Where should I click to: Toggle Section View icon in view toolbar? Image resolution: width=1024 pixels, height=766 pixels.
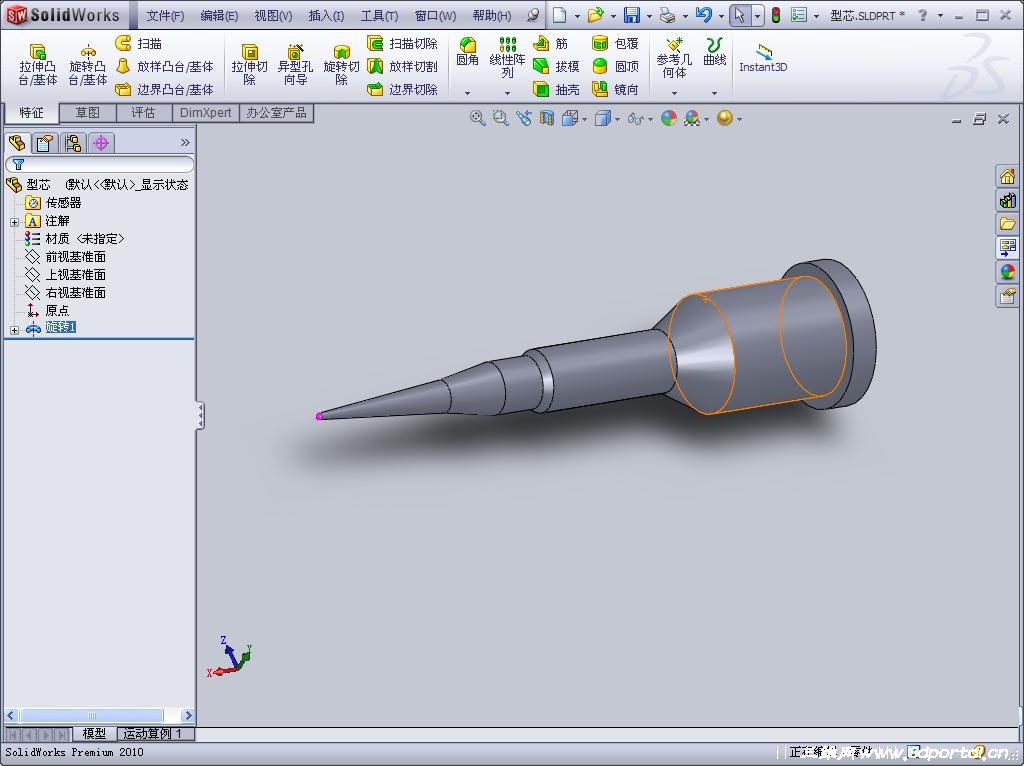pyautogui.click(x=547, y=118)
